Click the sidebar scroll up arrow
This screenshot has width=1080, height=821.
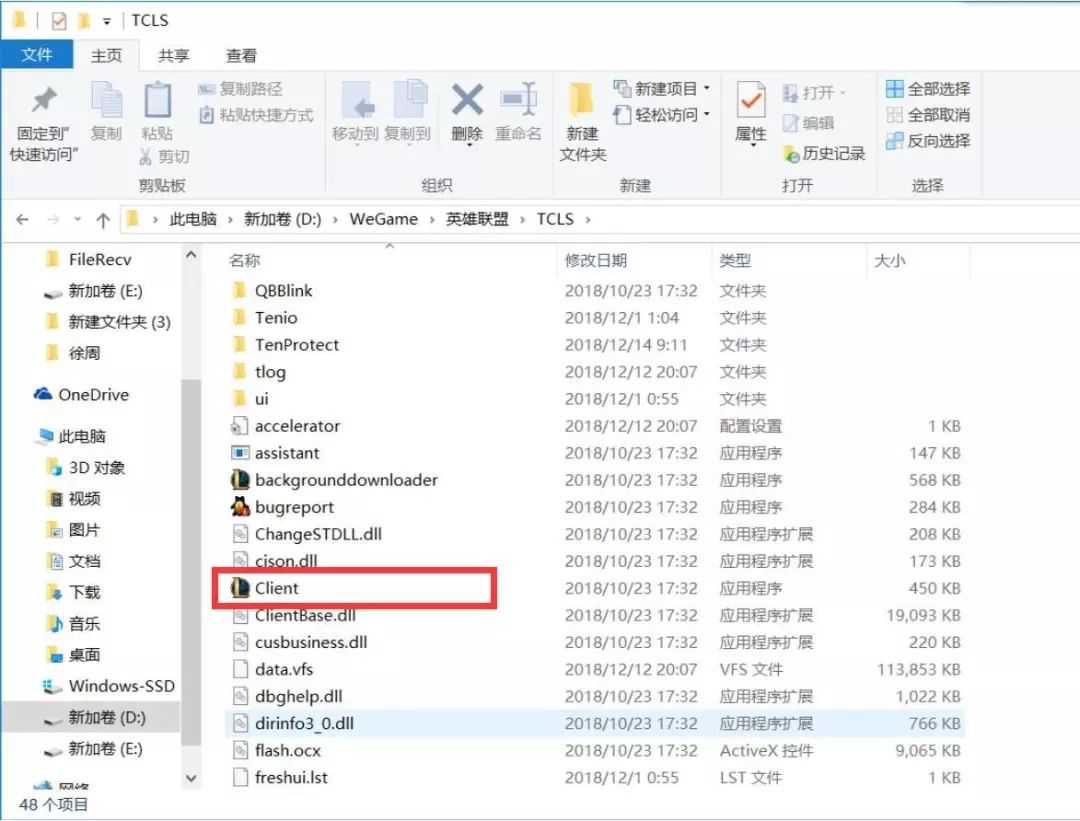click(x=191, y=256)
